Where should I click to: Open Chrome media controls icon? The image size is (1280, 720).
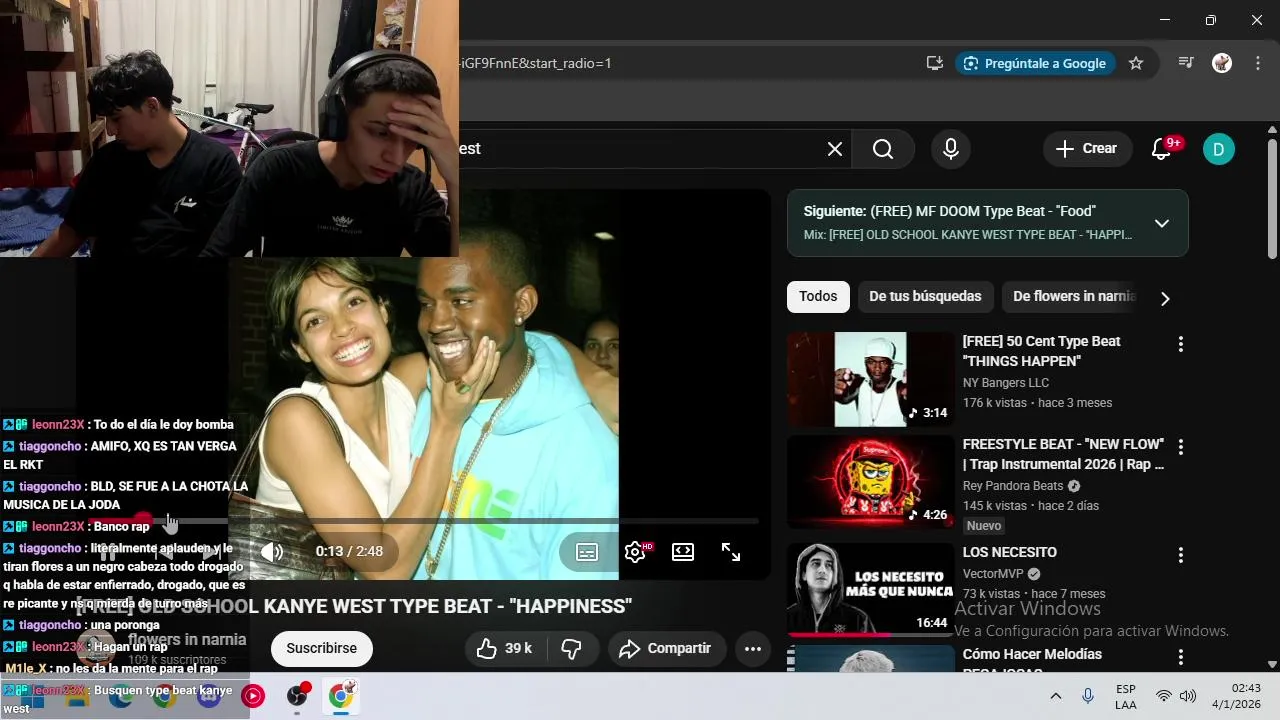click(x=1186, y=63)
